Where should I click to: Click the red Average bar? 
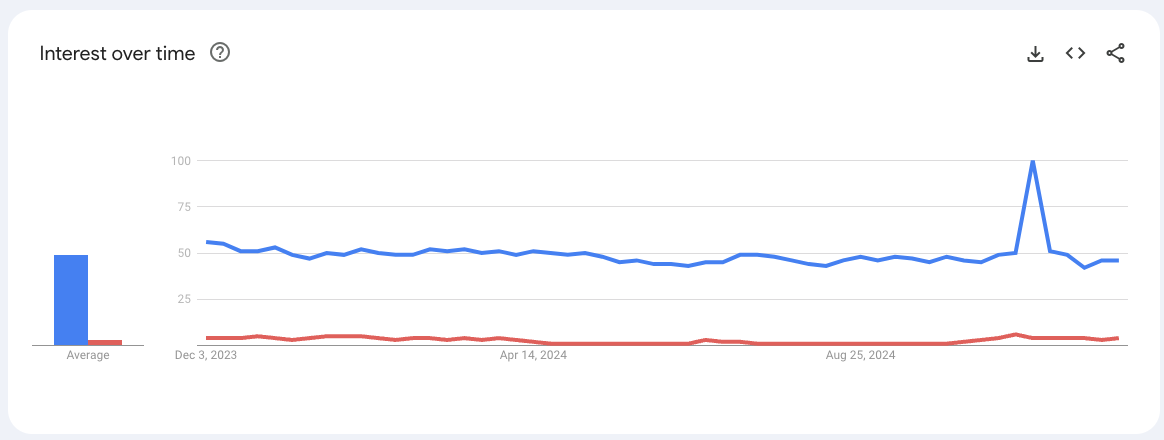click(x=105, y=342)
